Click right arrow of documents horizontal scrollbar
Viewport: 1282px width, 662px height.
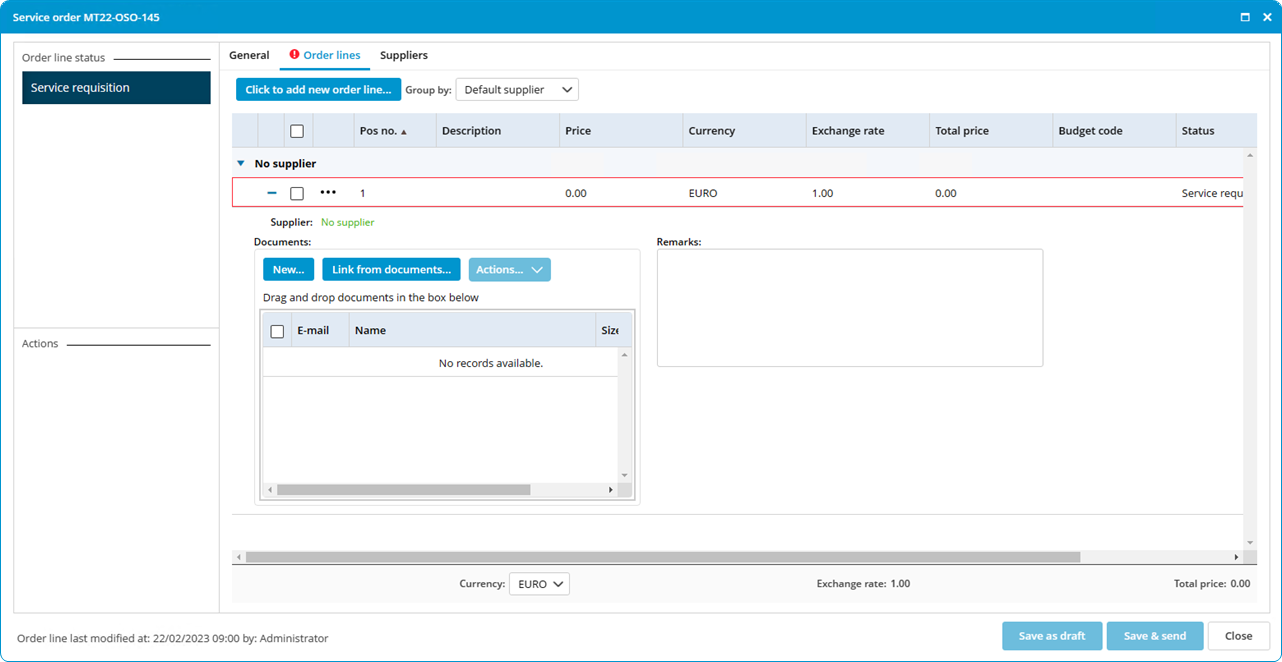click(x=611, y=490)
